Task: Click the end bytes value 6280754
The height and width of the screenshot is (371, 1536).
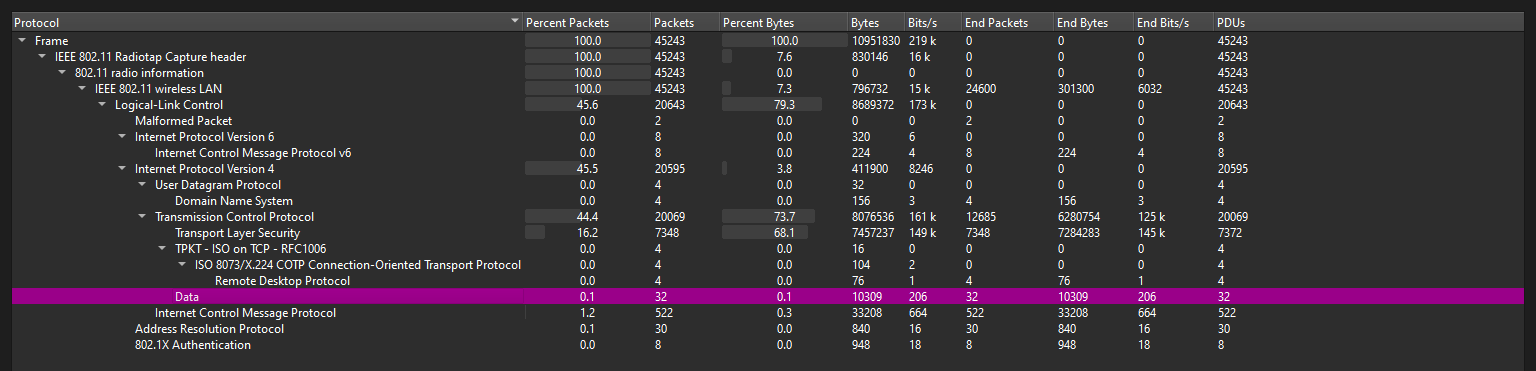Action: point(1079,217)
